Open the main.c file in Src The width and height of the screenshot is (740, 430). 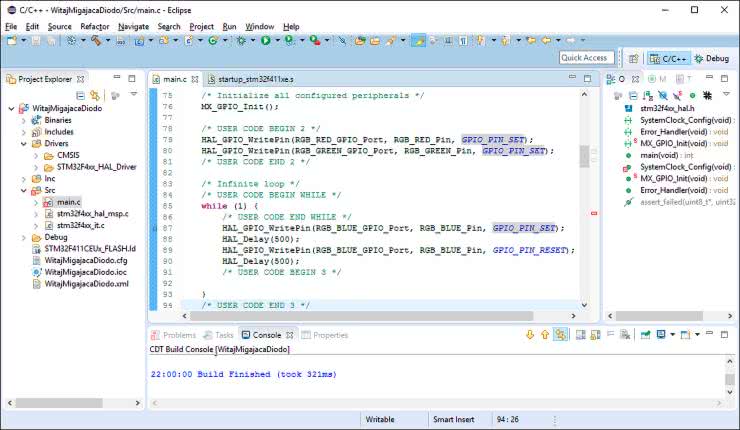point(69,202)
